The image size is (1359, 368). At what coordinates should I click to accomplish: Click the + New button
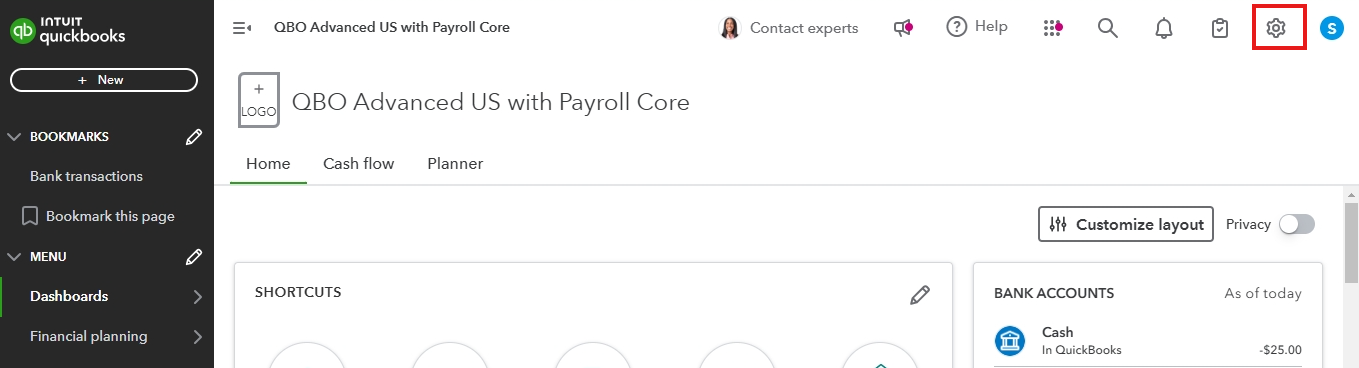(x=104, y=80)
